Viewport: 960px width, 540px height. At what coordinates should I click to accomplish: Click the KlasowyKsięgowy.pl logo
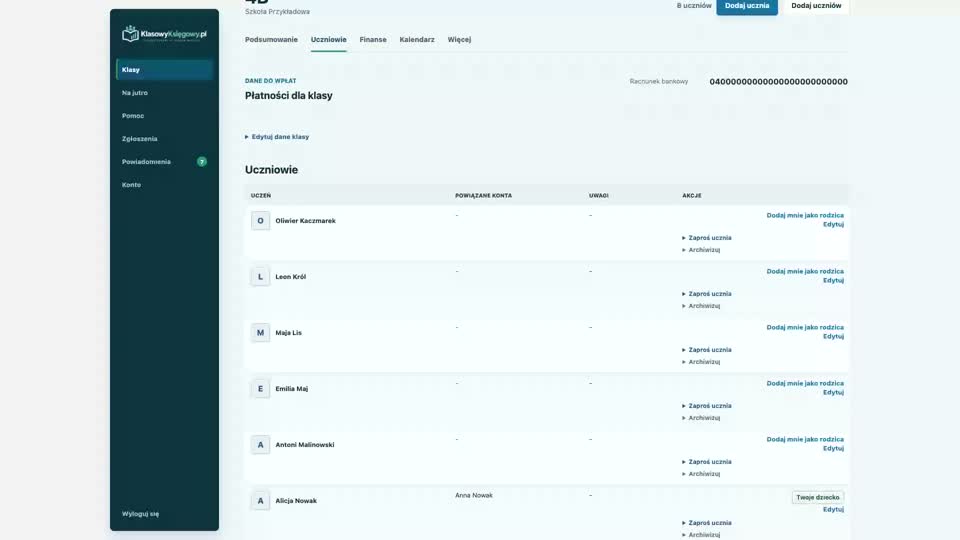coord(164,34)
